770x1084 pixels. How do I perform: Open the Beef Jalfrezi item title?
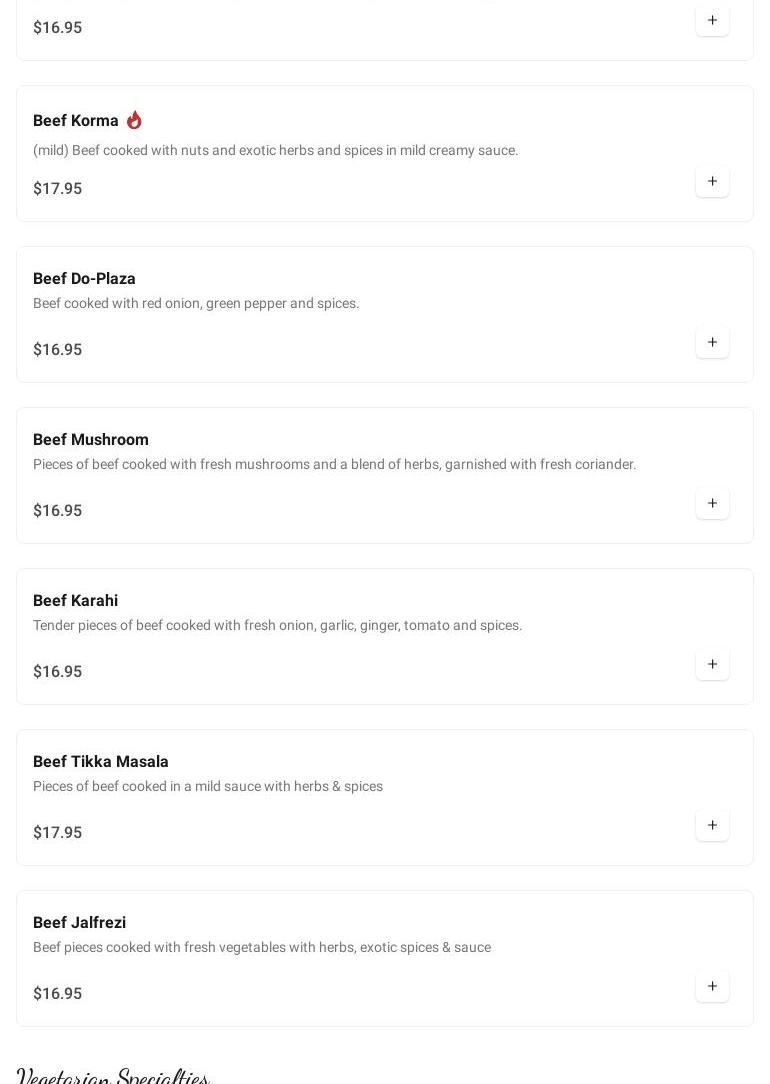tap(79, 922)
